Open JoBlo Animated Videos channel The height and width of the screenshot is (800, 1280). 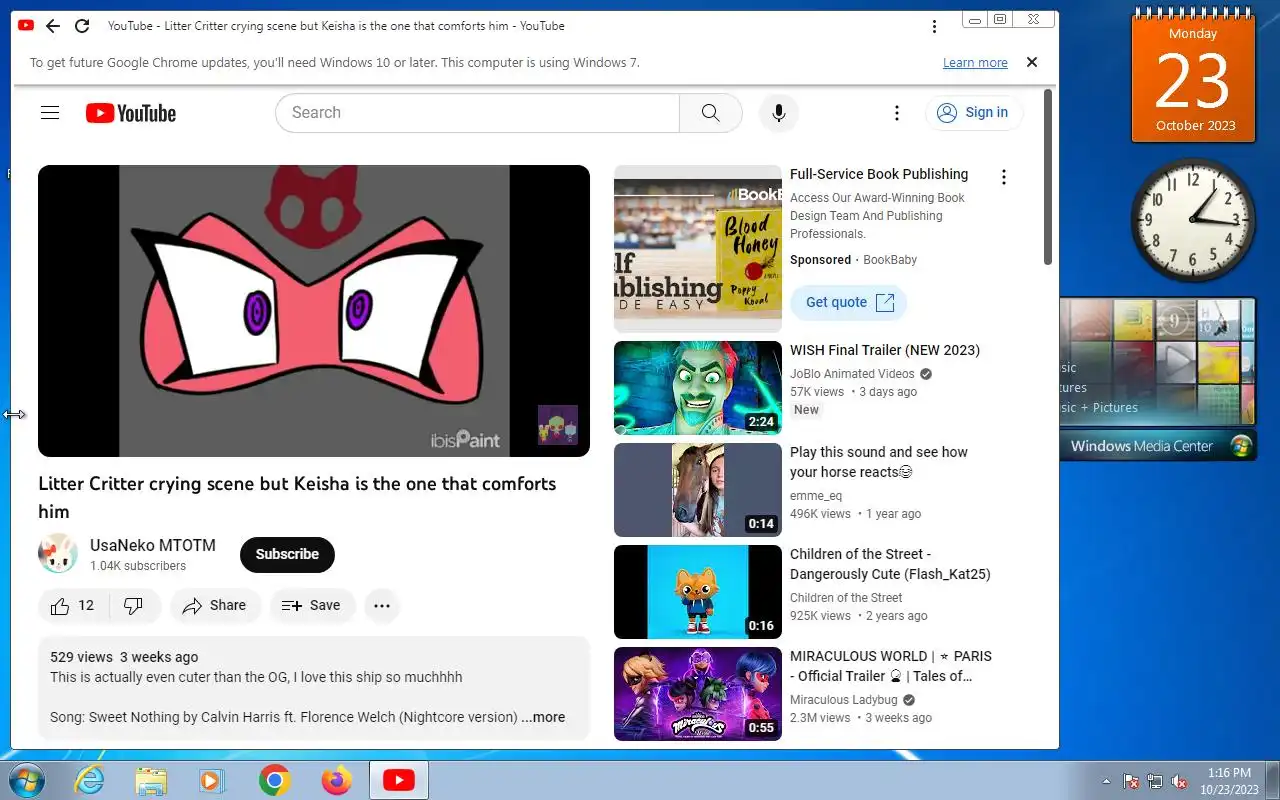click(853, 374)
